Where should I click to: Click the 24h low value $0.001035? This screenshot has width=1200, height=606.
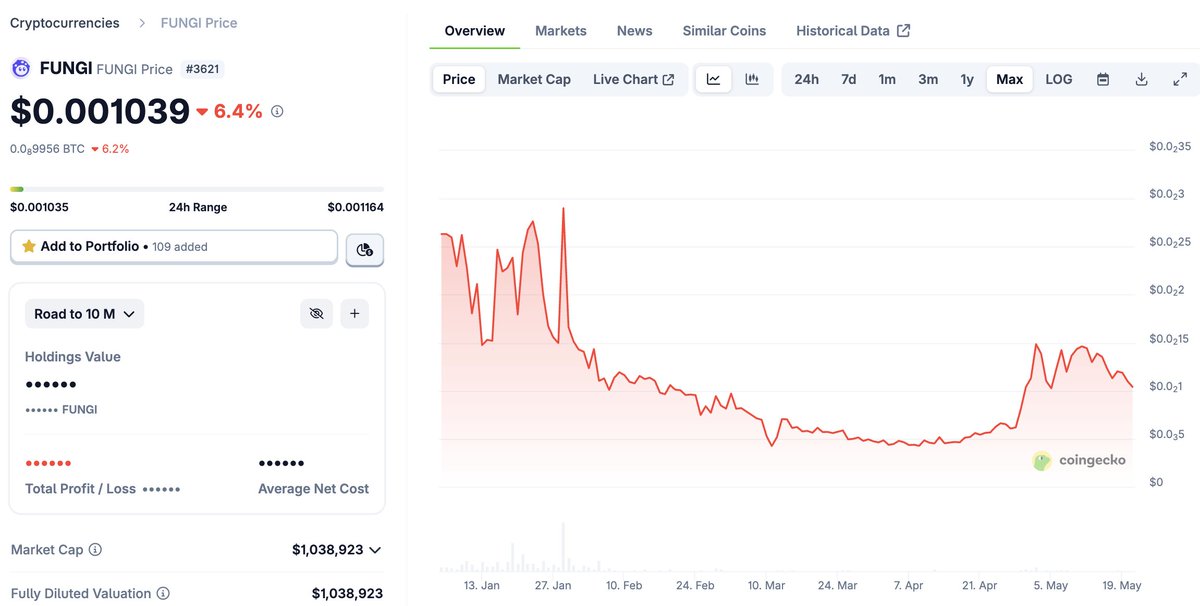(x=39, y=207)
